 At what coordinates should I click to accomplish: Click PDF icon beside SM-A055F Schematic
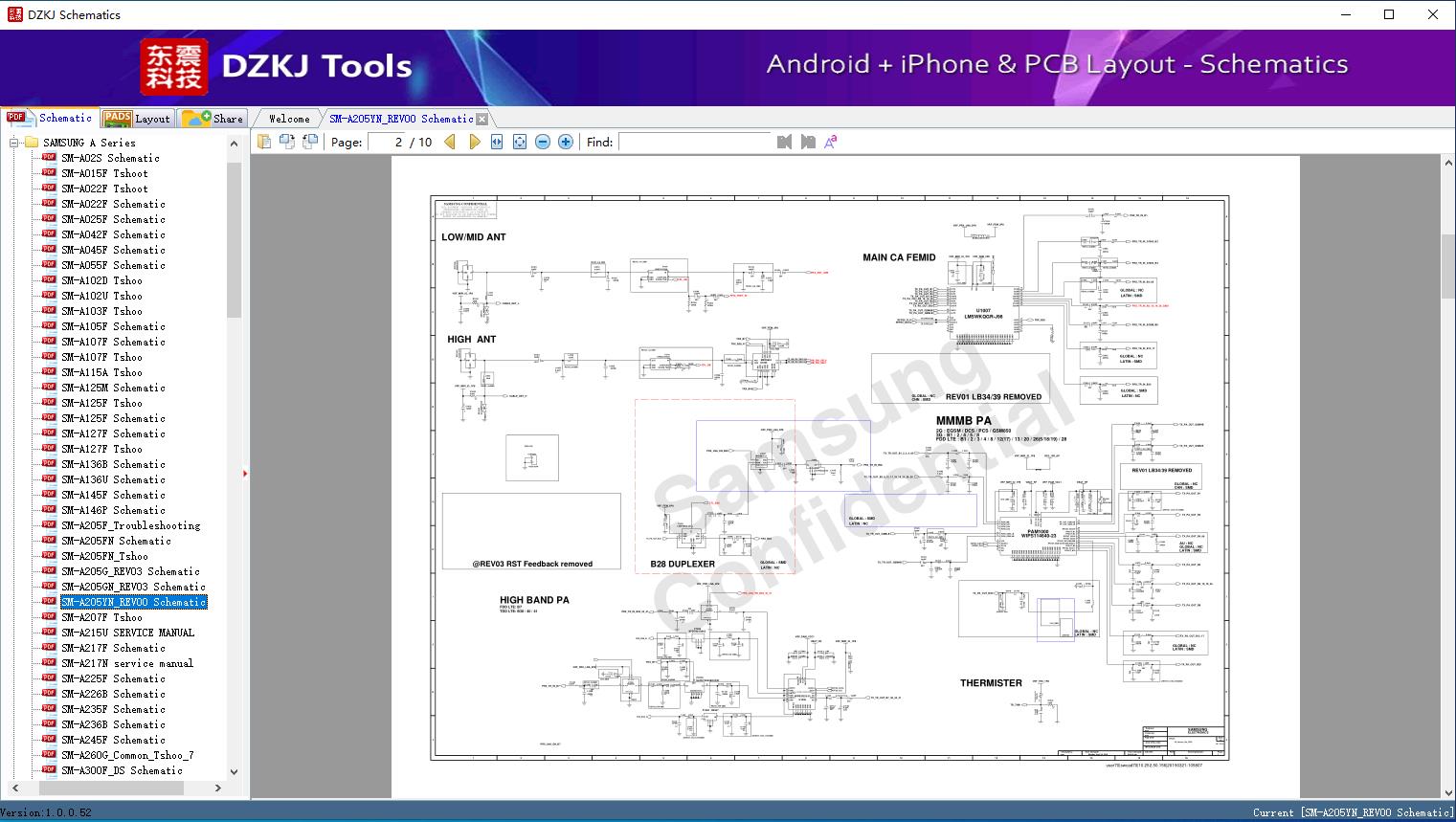tap(49, 265)
